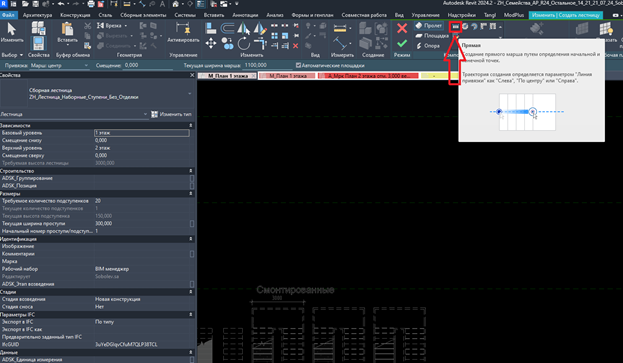This screenshot has width=623, height=363.
Task: Select the Move tool
Action: [211, 43]
